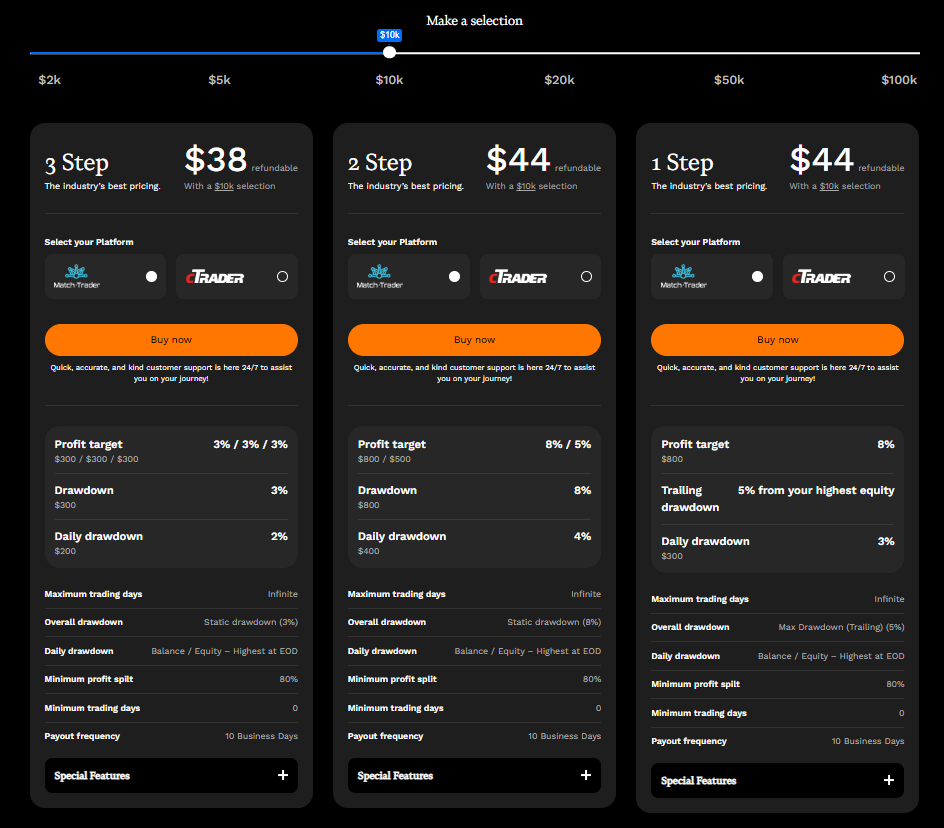The width and height of the screenshot is (944, 828).
Task: Click the $10k slider handle
Action: click(x=390, y=52)
